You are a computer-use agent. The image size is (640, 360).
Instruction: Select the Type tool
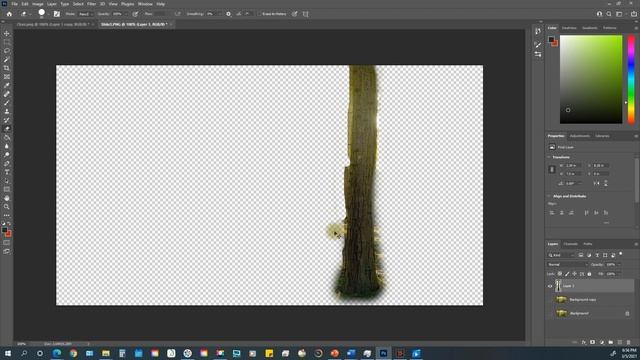point(7,172)
